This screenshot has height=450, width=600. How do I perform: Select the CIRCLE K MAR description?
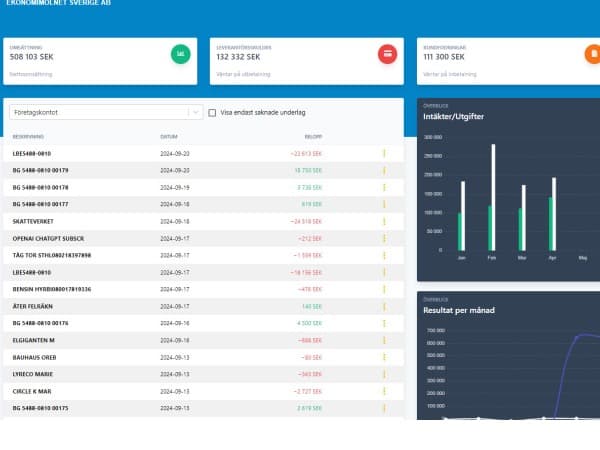[32, 391]
